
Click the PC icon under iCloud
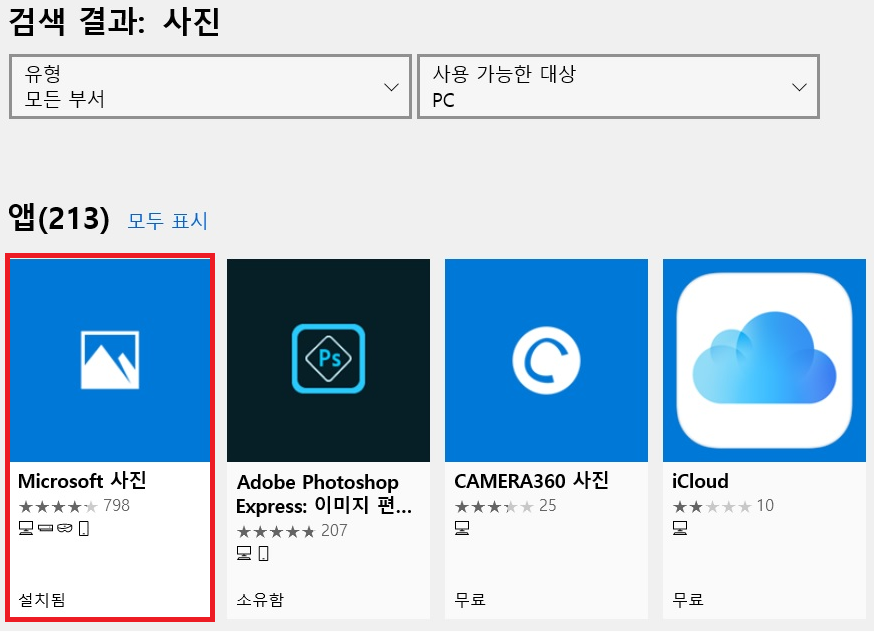(679, 528)
